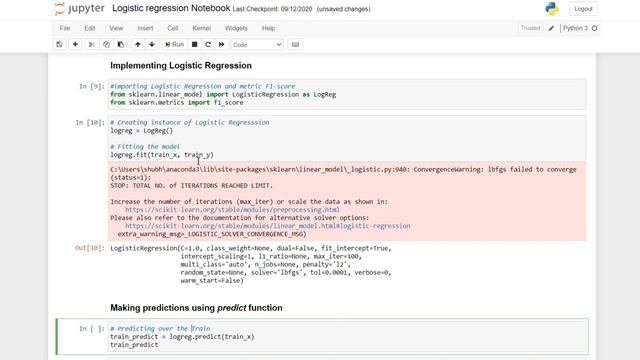640x360 pixels.
Task: Restart the kernel icon
Action: coord(208,44)
